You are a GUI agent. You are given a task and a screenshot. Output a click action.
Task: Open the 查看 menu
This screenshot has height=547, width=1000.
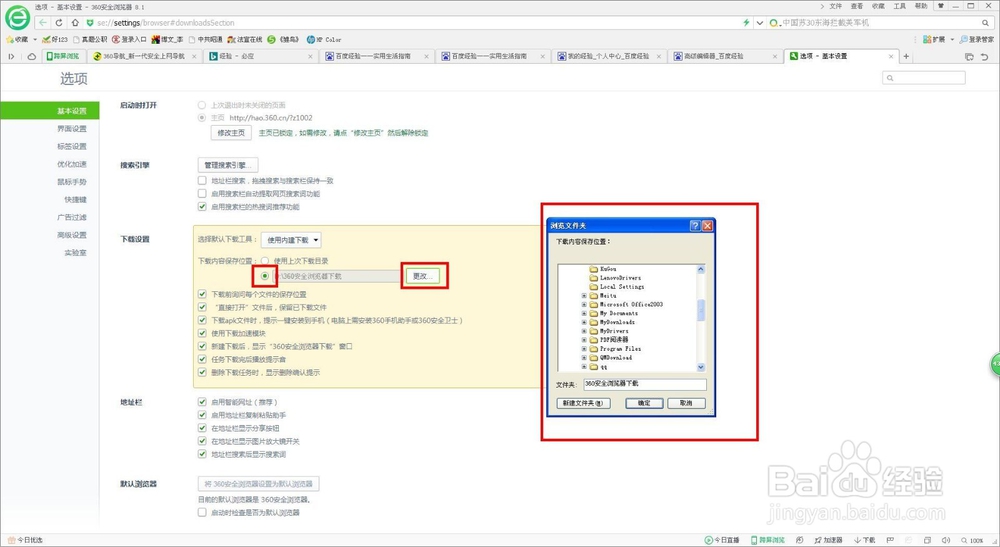click(x=857, y=6)
